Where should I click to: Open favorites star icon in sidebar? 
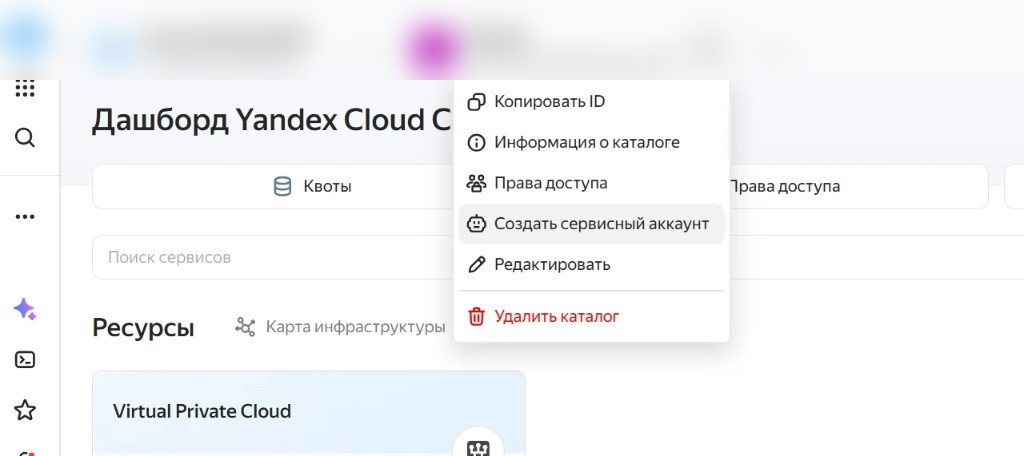(x=25, y=410)
